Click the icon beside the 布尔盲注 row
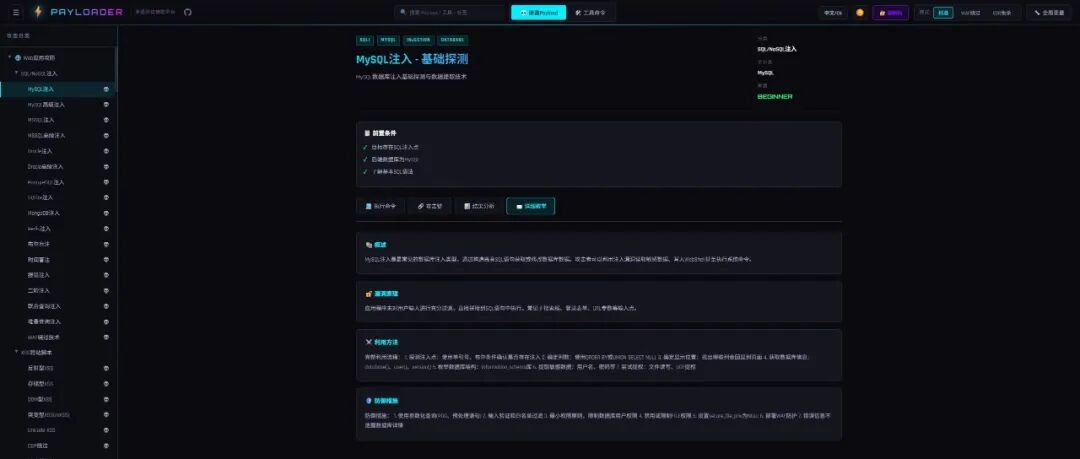Viewport: 1080px width, 459px height. [x=106, y=244]
